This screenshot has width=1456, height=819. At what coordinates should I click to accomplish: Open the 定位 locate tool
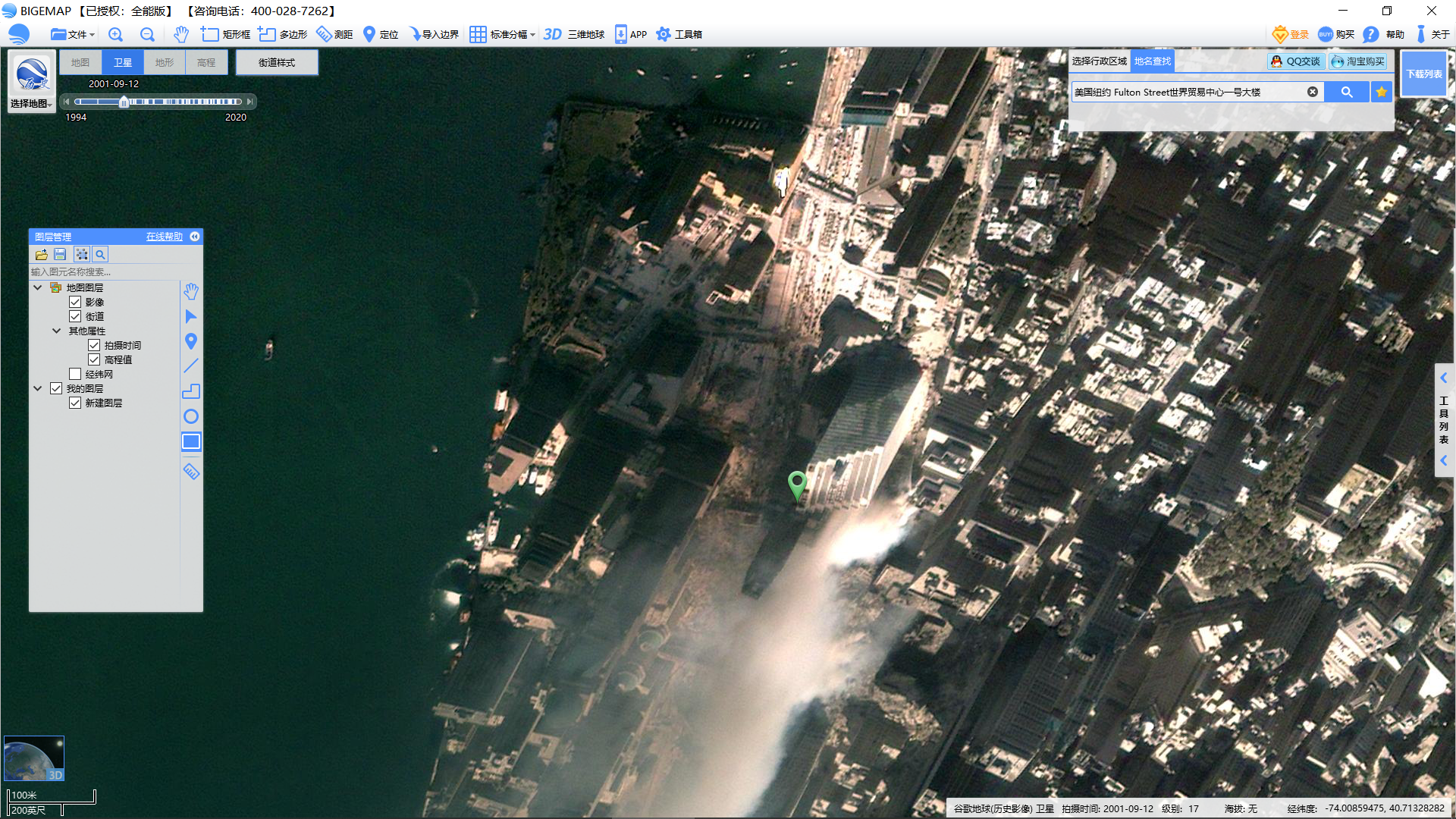pos(381,34)
